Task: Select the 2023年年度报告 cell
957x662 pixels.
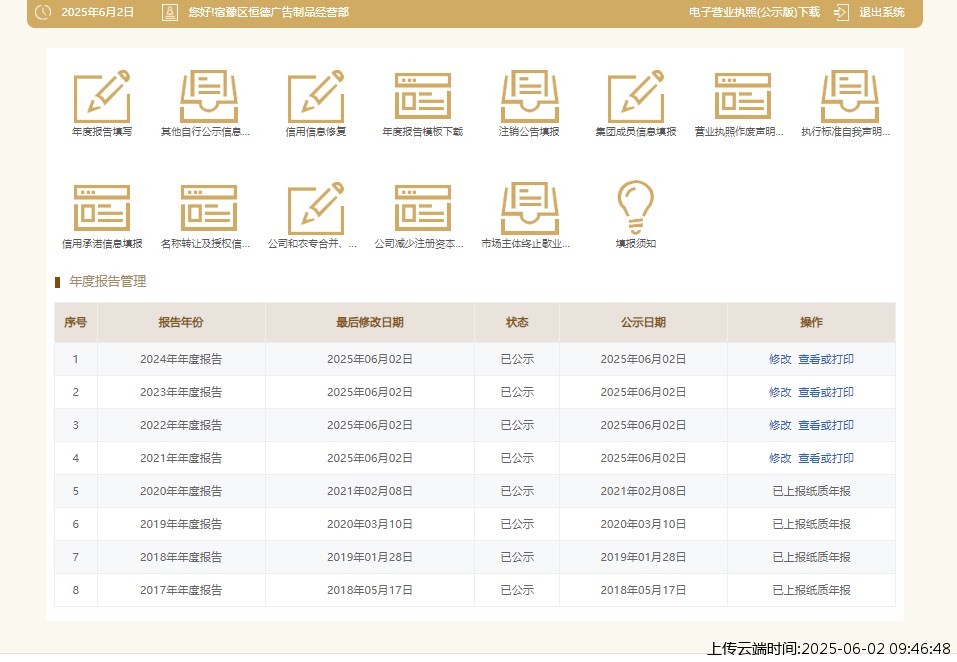Action: point(181,392)
